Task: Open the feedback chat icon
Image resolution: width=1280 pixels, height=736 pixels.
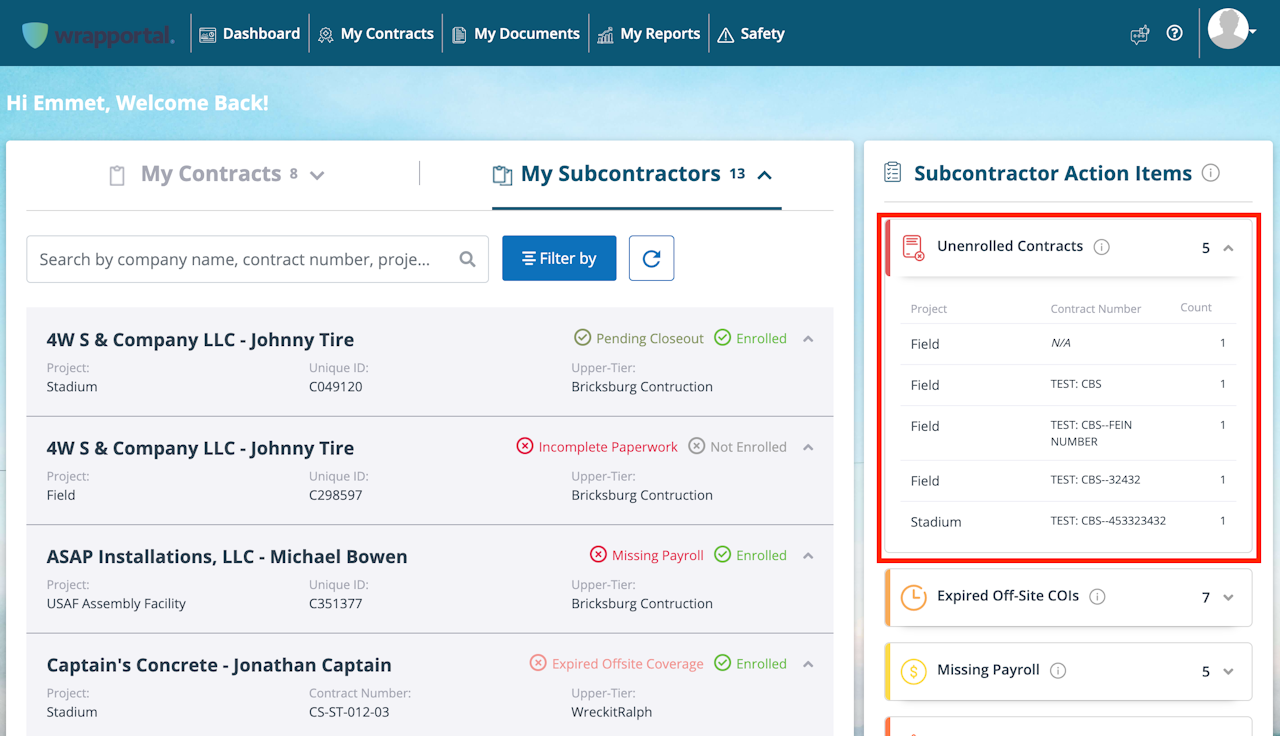Action: [1139, 34]
